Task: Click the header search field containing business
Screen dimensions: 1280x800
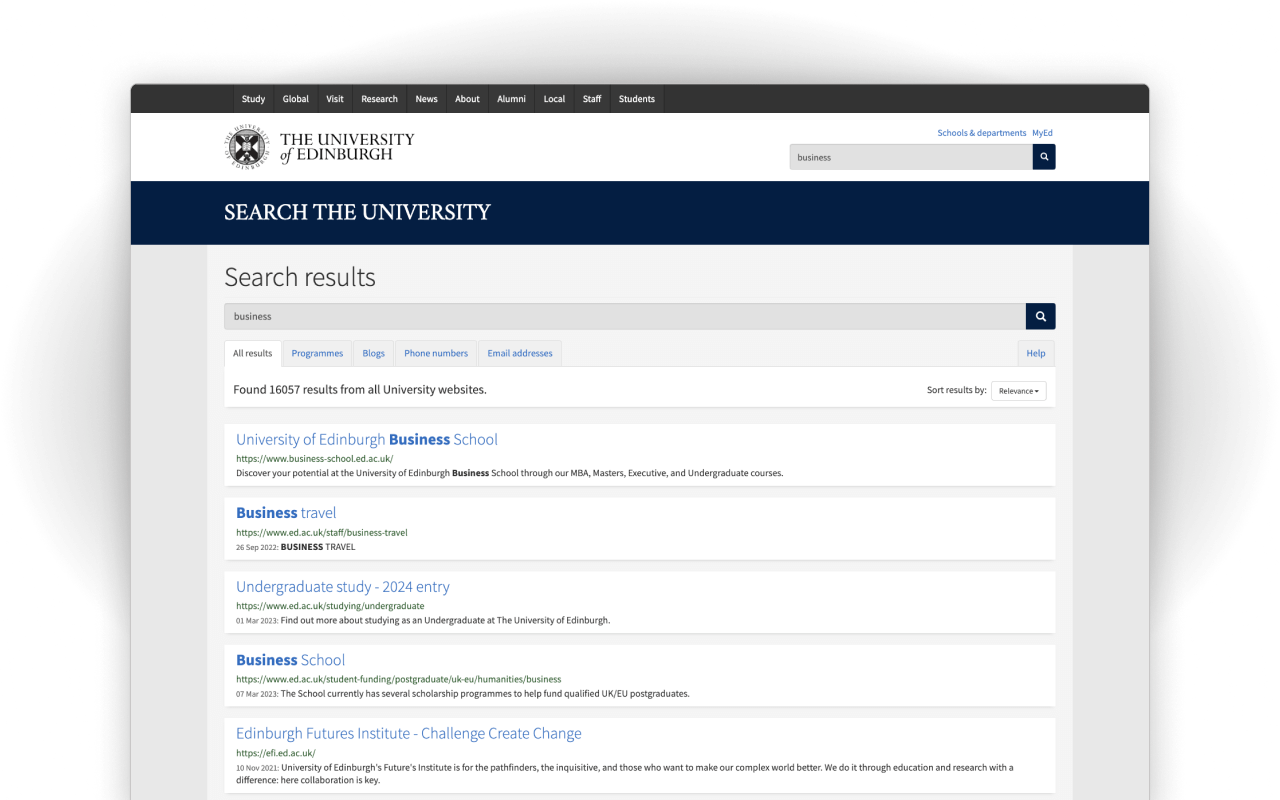Action: pyautogui.click(x=911, y=157)
